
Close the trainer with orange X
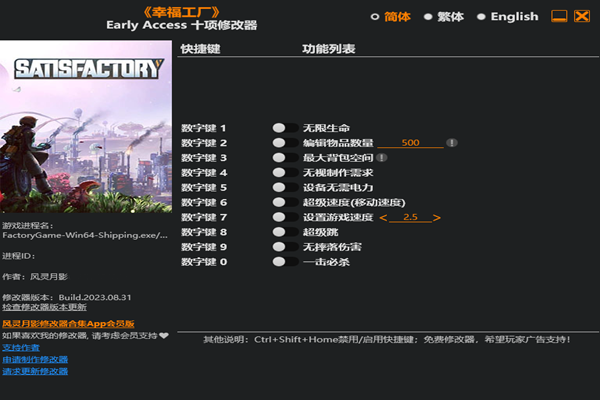583,16
